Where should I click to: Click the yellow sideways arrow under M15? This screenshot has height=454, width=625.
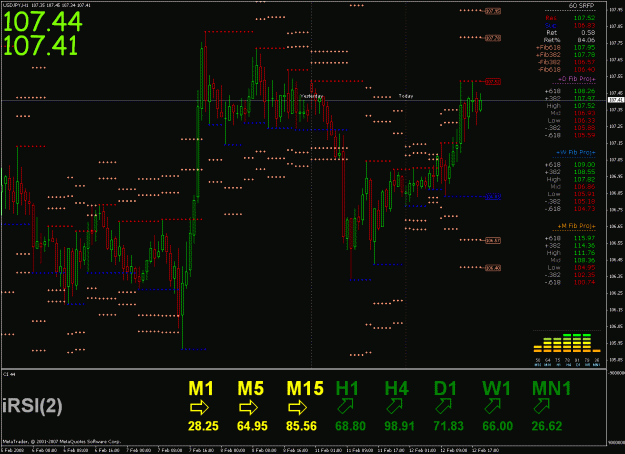point(297,407)
